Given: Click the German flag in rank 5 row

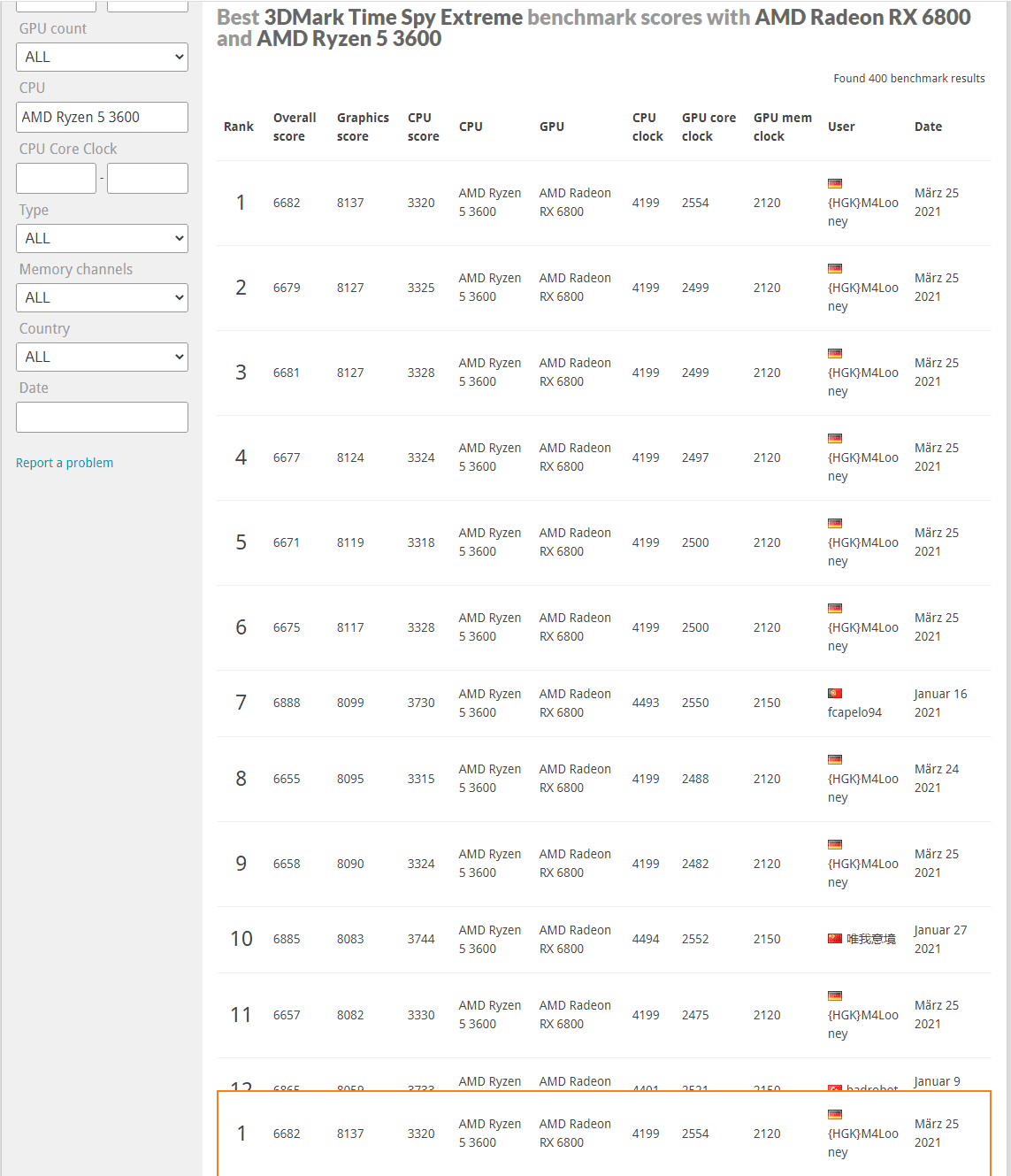Looking at the screenshot, I should 834,524.
